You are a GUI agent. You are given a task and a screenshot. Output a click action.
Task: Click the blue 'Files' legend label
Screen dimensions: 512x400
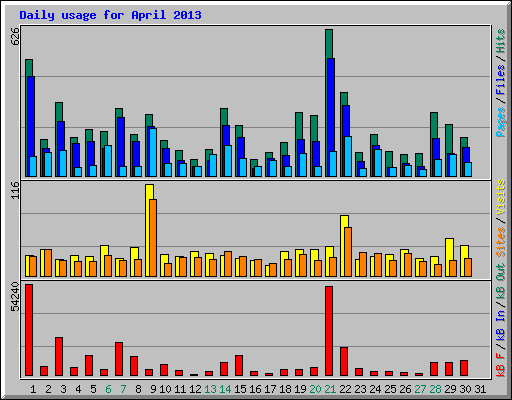click(x=501, y=80)
